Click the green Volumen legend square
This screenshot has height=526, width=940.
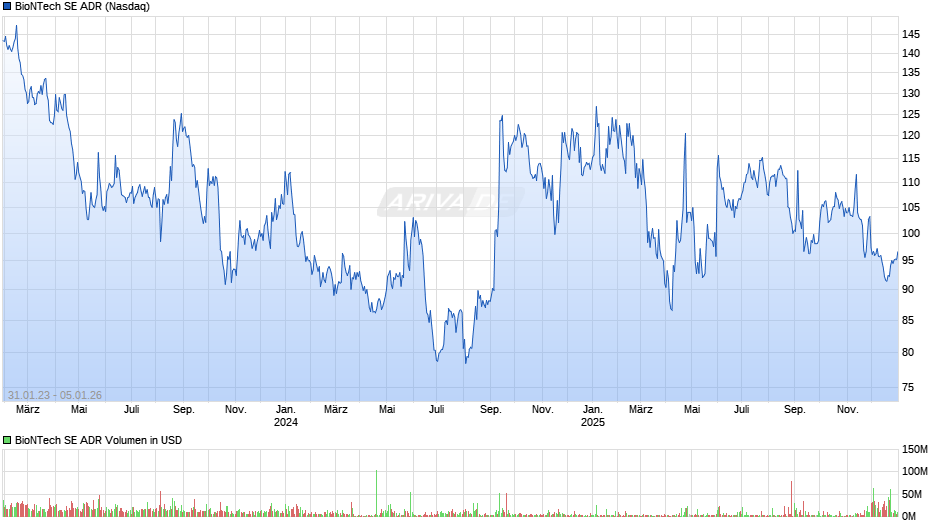click(7, 440)
